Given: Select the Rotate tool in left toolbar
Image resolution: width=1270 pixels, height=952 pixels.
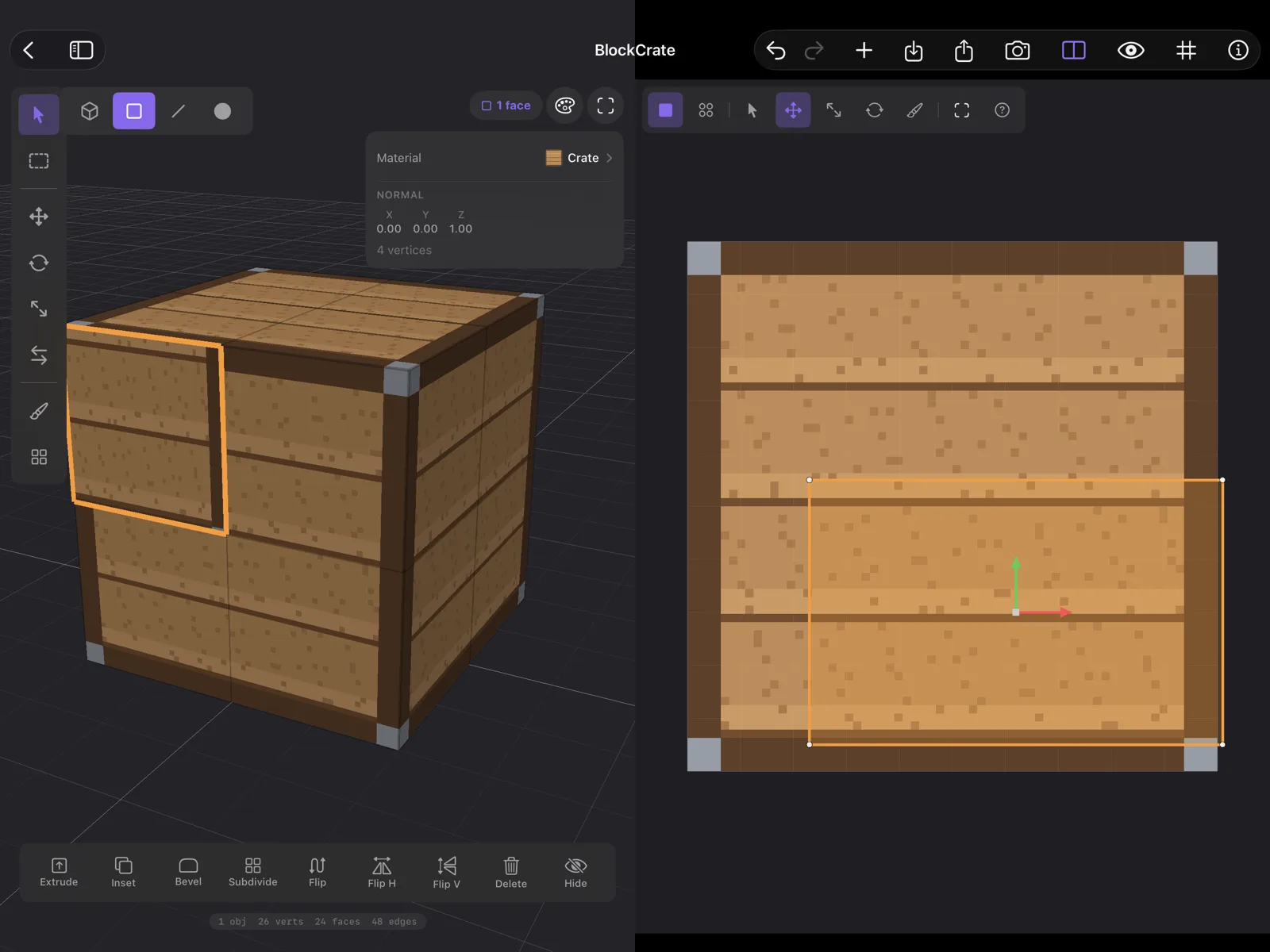Looking at the screenshot, I should click(x=39, y=263).
